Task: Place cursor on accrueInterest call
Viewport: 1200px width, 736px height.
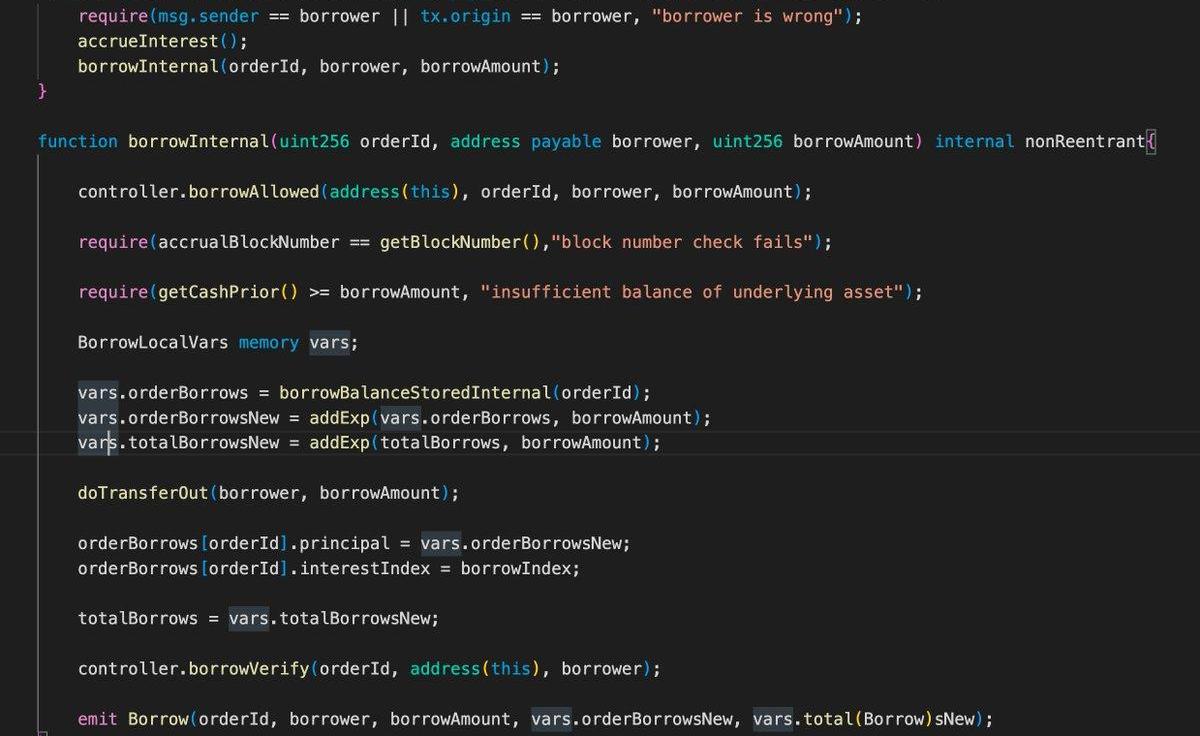Action: pyautogui.click(x=147, y=41)
